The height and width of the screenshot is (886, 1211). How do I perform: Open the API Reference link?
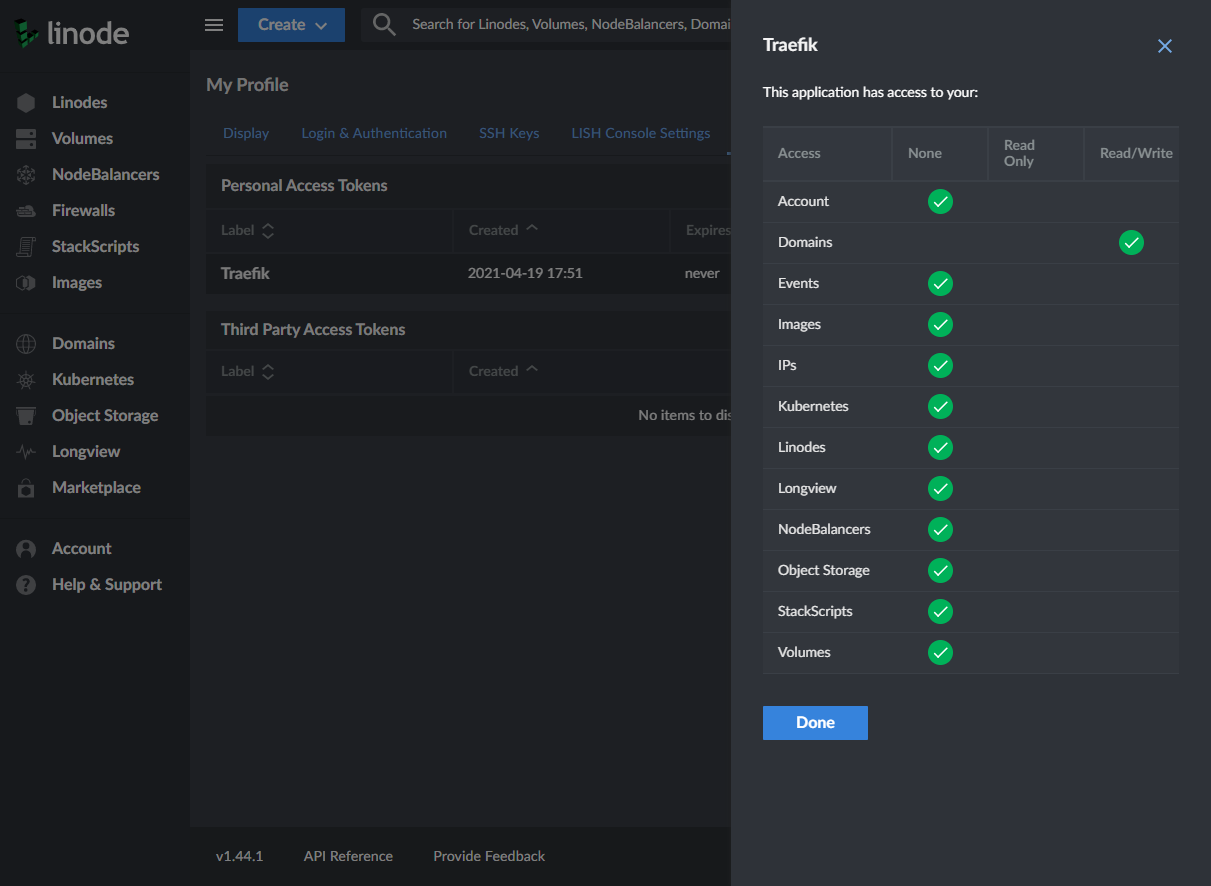pos(348,856)
